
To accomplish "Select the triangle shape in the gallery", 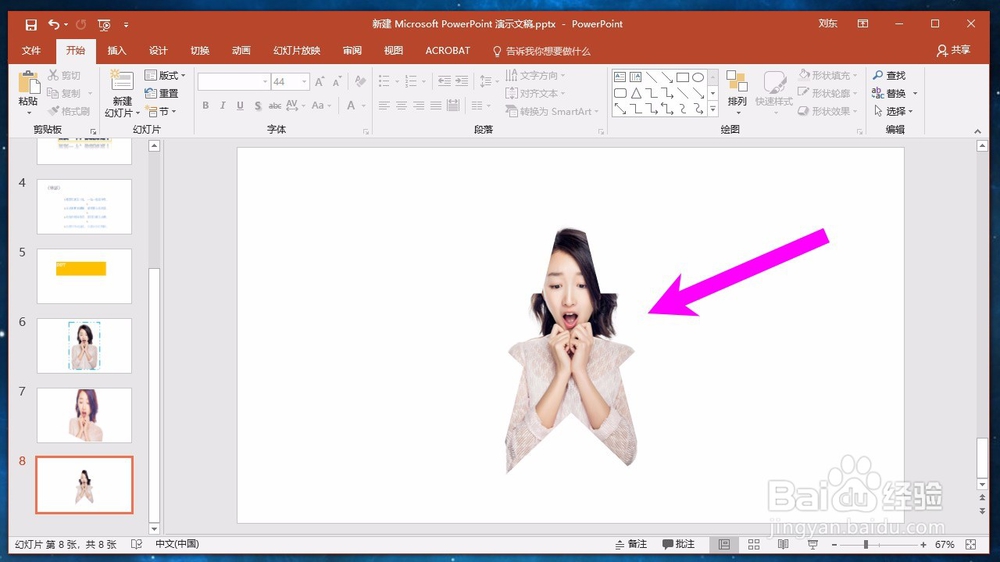I will click(x=636, y=93).
